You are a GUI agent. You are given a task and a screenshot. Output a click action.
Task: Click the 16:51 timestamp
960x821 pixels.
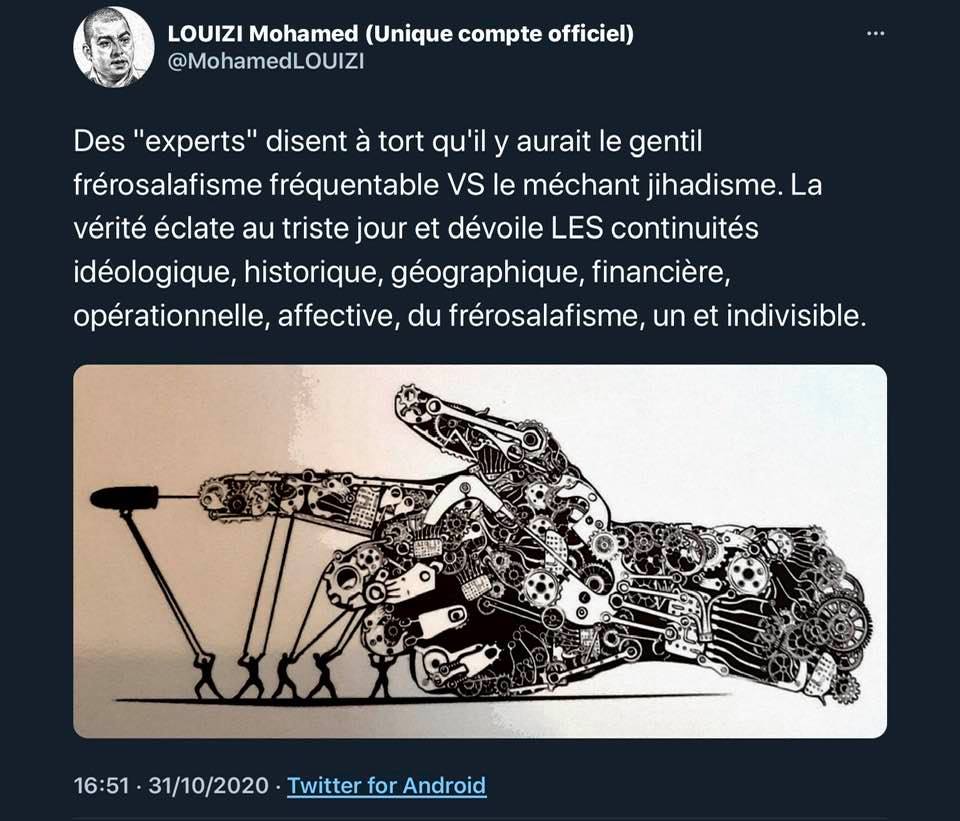point(101,785)
